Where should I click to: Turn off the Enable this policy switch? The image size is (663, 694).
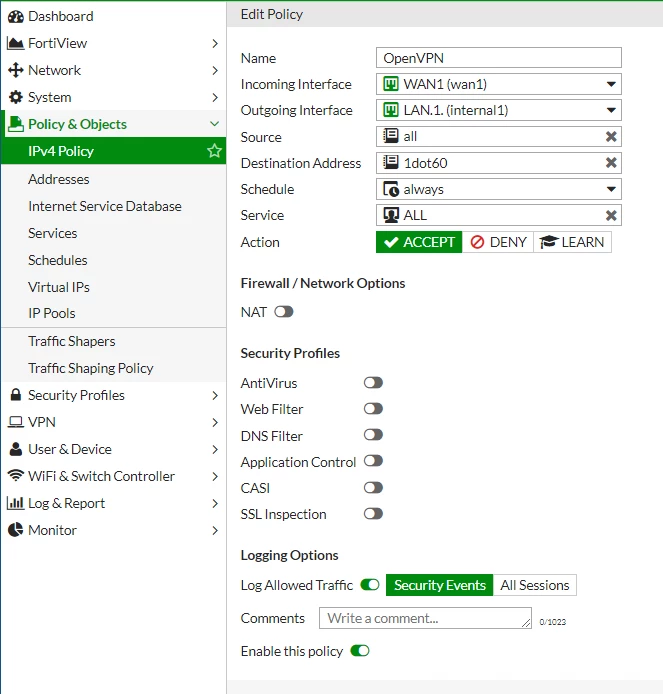pos(360,651)
